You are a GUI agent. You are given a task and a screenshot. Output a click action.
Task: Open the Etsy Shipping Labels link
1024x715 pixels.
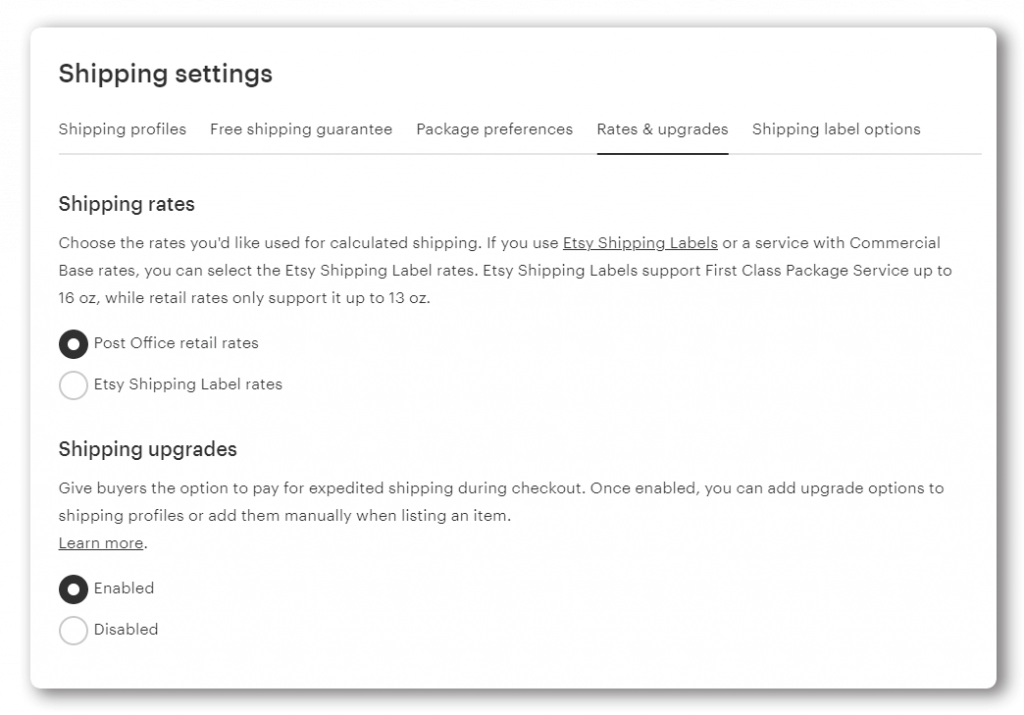pos(641,243)
